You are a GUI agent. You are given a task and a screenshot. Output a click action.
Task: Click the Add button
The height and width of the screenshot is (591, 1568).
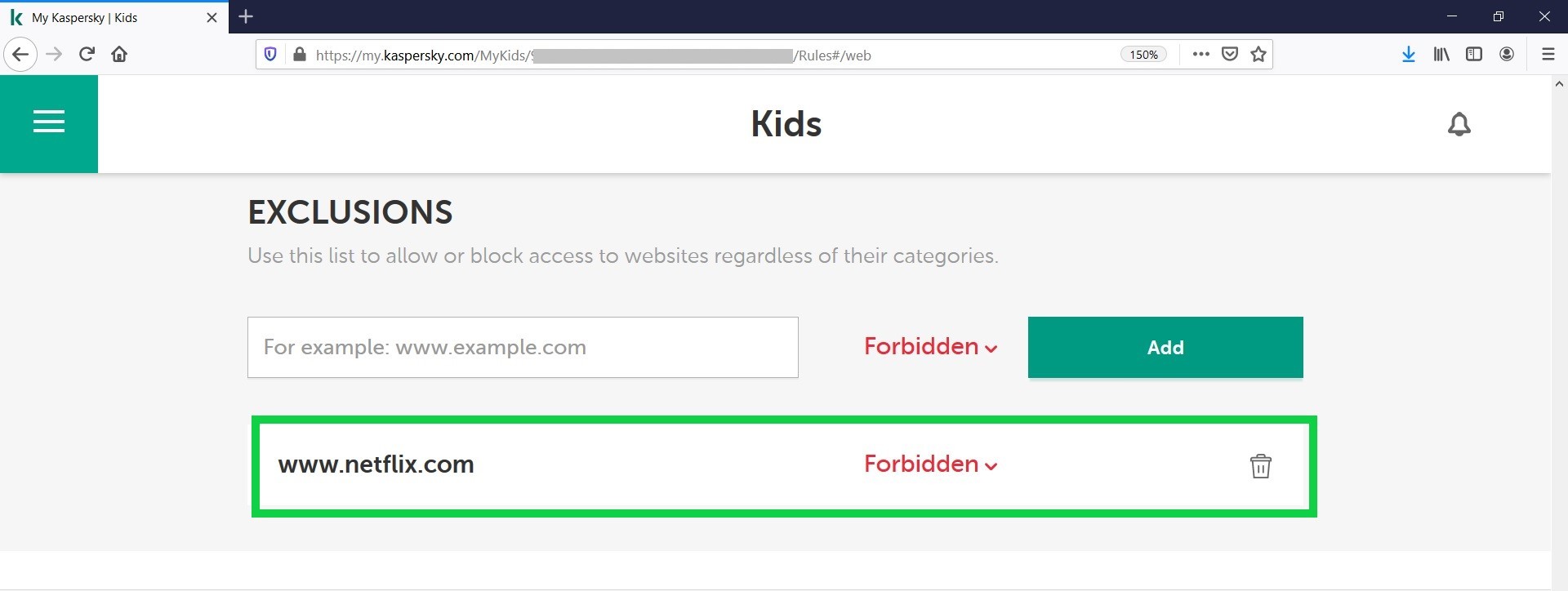[x=1165, y=347]
